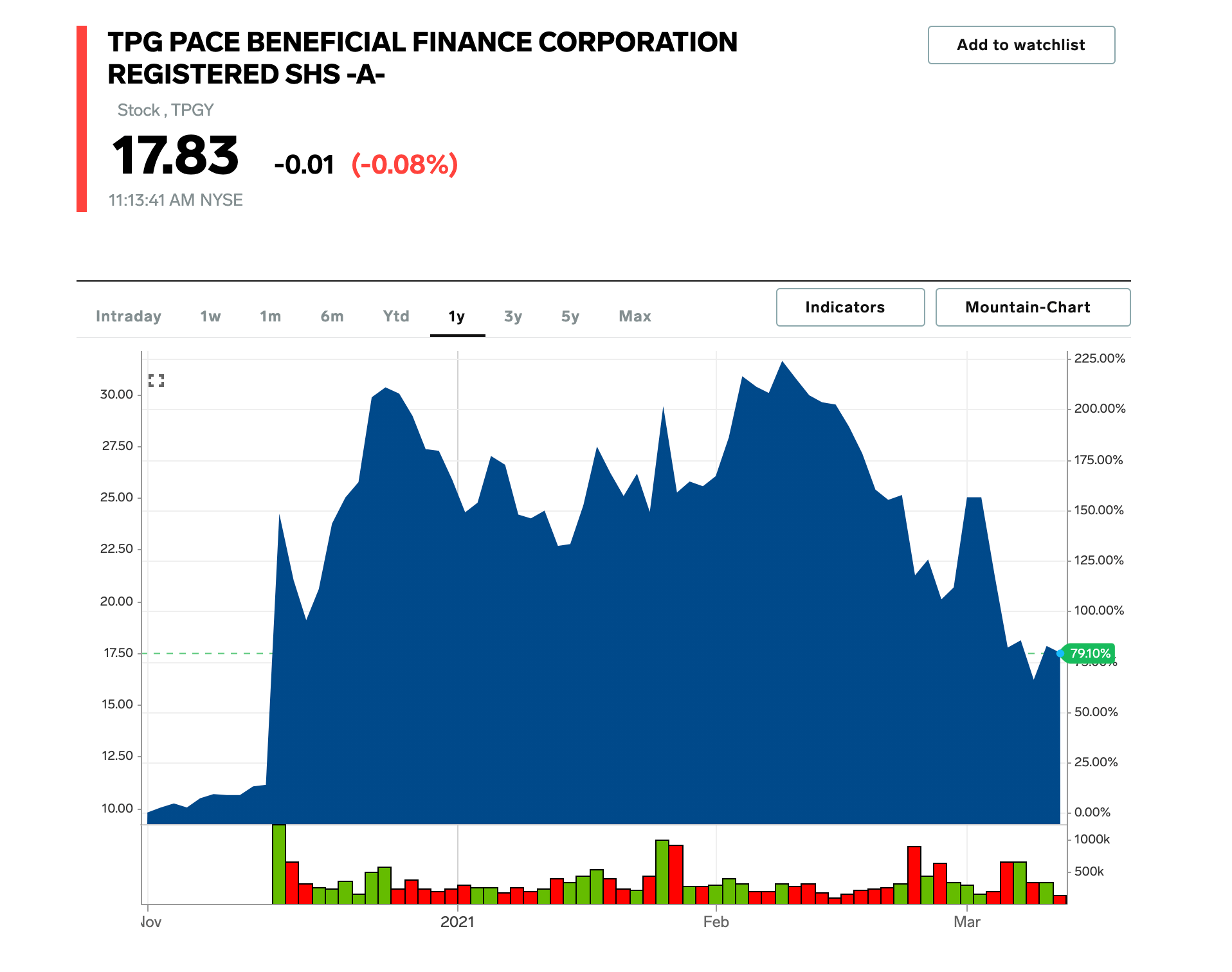View the 5y price history

(x=569, y=316)
